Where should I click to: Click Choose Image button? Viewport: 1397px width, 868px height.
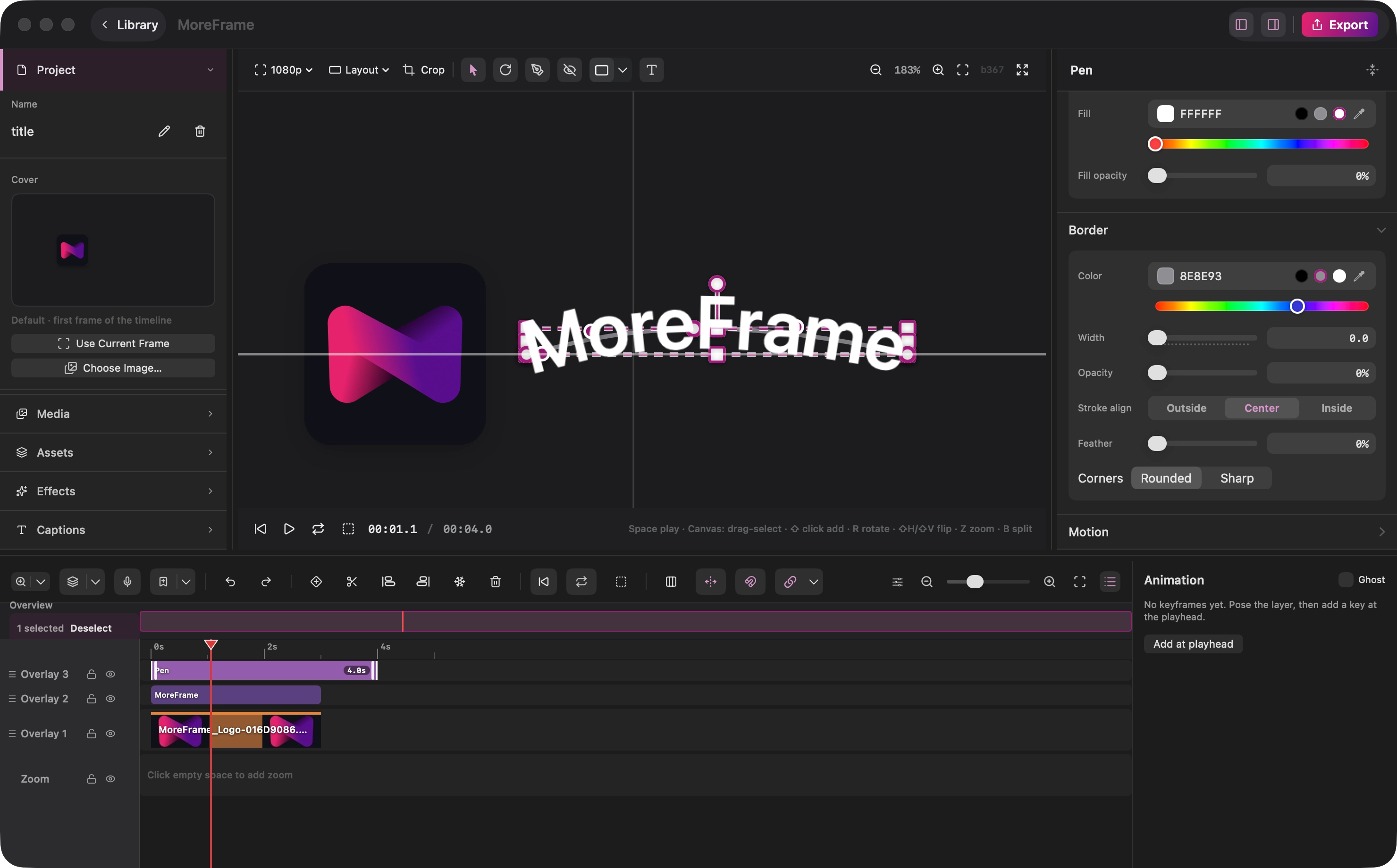[113, 368]
